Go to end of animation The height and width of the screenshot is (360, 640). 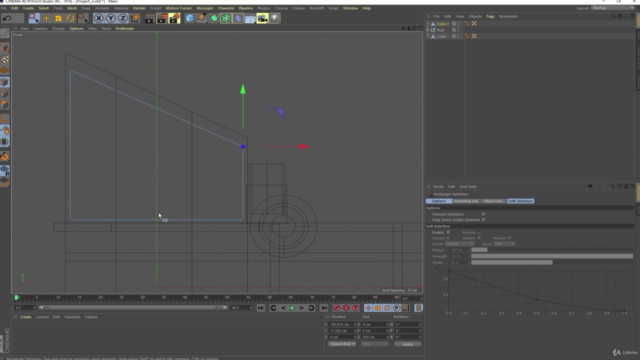[x=324, y=308]
